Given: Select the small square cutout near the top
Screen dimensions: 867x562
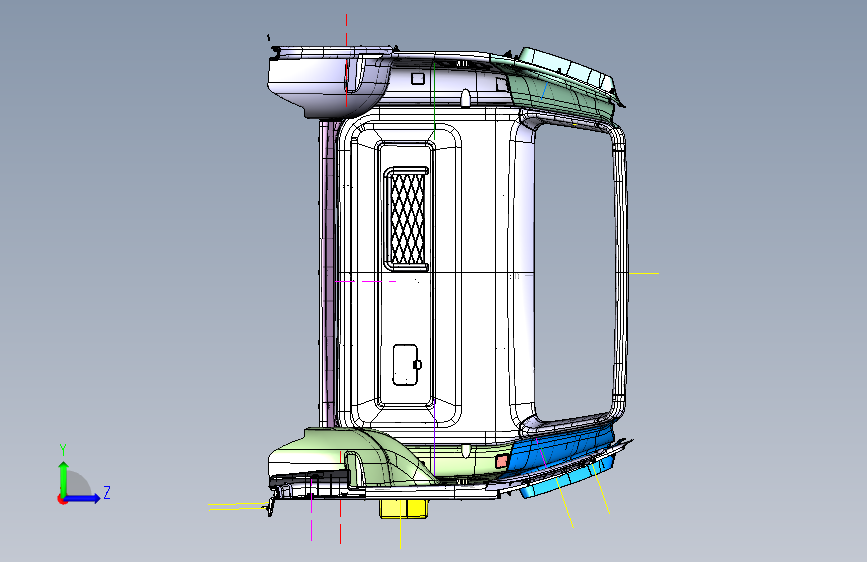Looking at the screenshot, I should click(417, 79).
